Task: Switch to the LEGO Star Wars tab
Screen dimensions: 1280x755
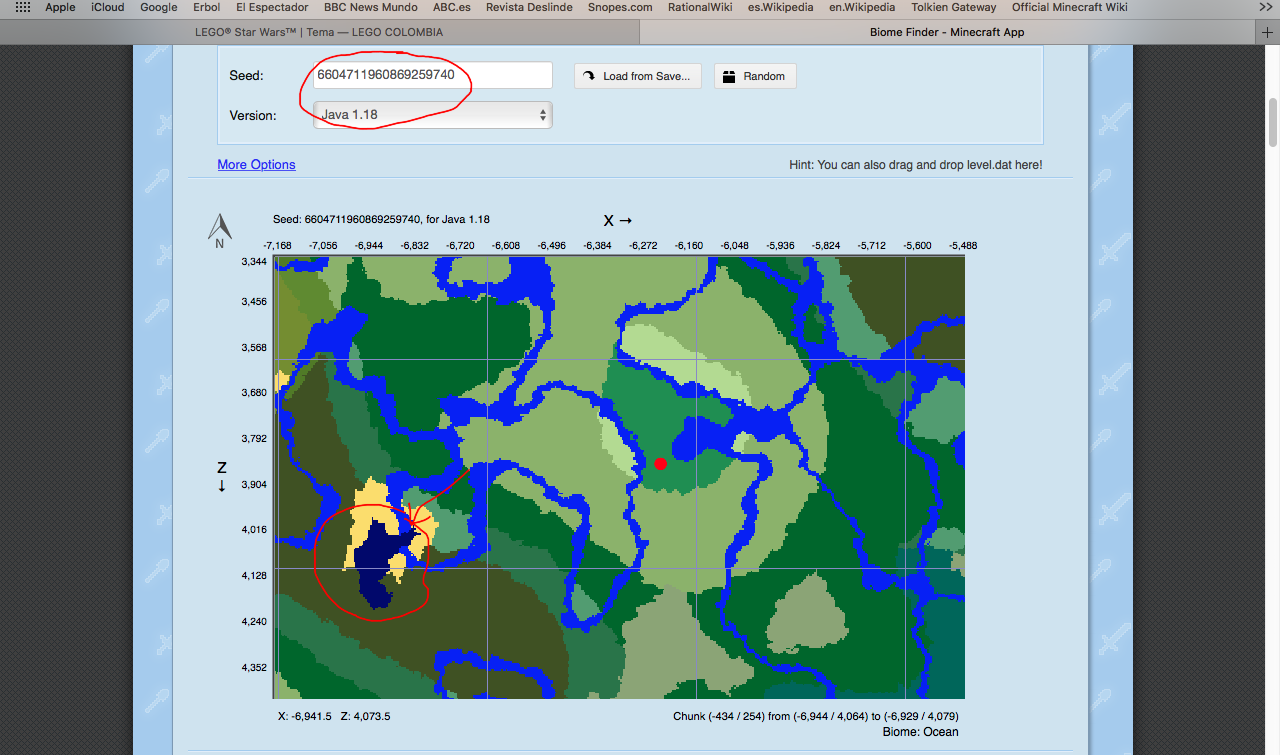Action: tap(319, 32)
